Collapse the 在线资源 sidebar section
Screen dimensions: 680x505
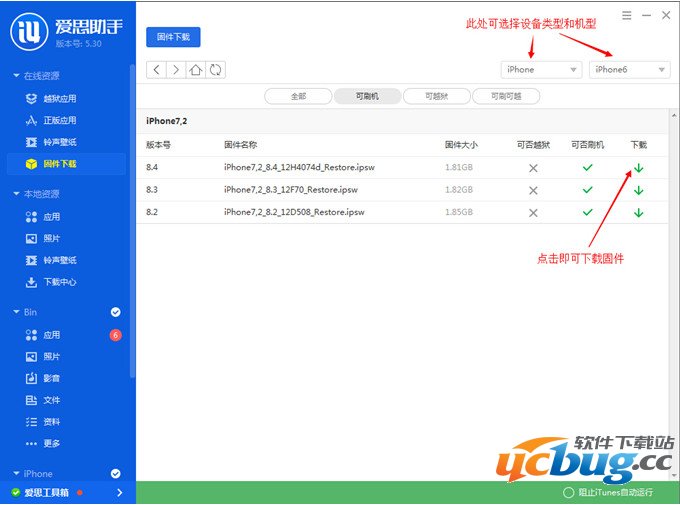[x=16, y=76]
